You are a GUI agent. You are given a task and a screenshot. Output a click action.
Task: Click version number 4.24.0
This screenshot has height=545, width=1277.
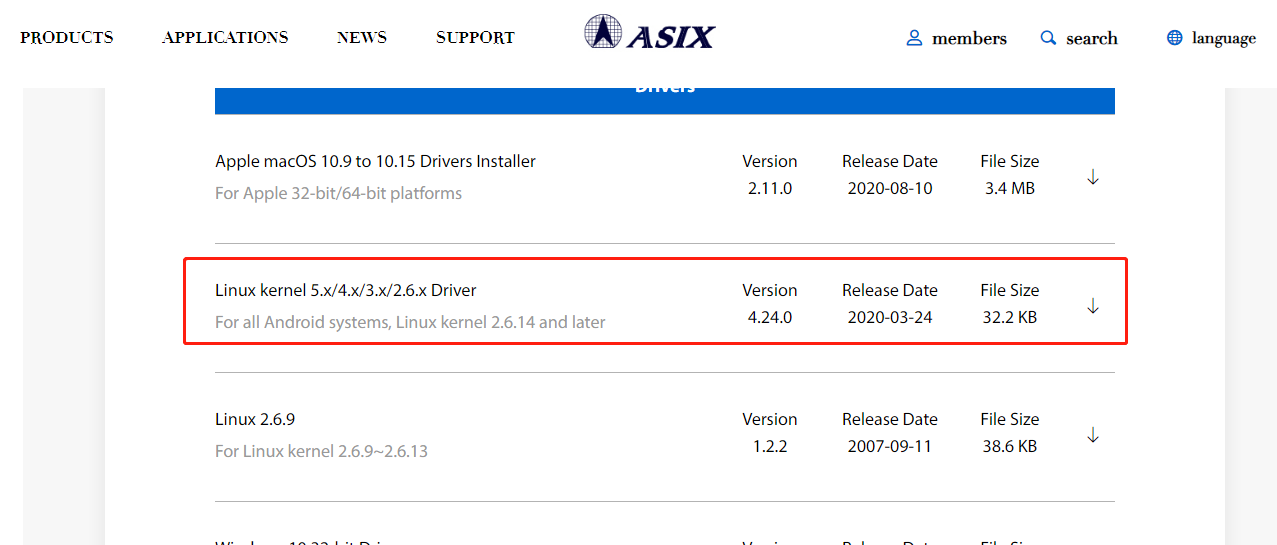(770, 317)
